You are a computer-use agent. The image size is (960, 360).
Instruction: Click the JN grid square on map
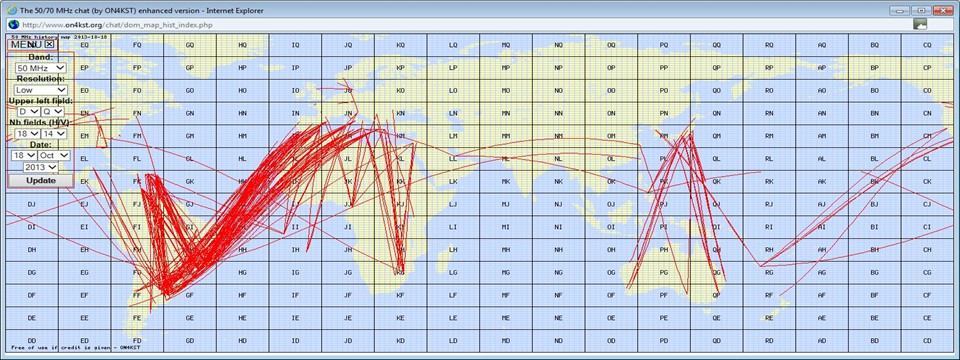(x=348, y=113)
